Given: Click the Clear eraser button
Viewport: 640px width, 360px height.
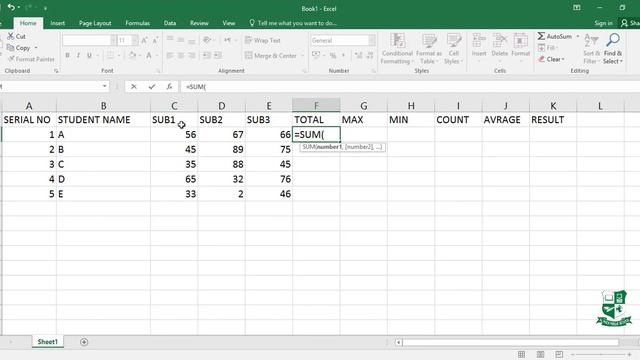Looking at the screenshot, I should [x=551, y=59].
